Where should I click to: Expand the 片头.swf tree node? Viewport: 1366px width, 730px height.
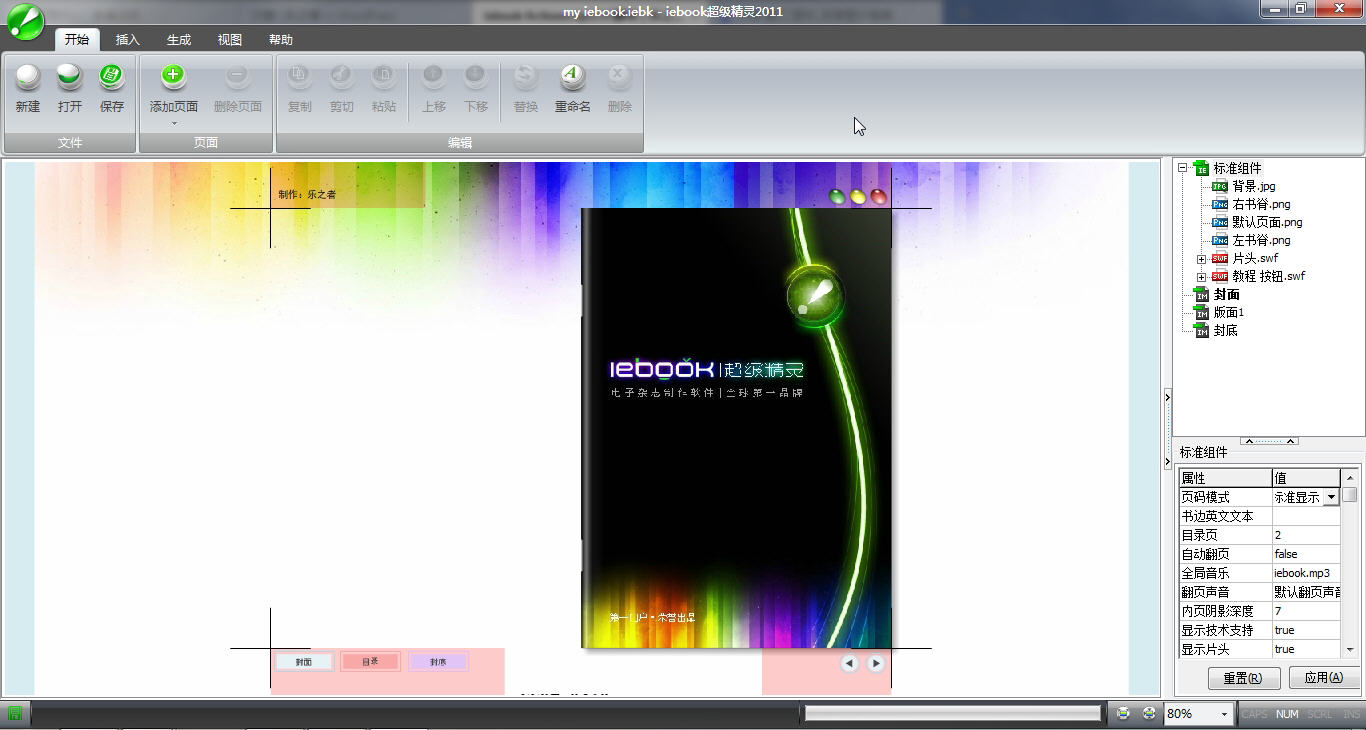pyautogui.click(x=1201, y=258)
